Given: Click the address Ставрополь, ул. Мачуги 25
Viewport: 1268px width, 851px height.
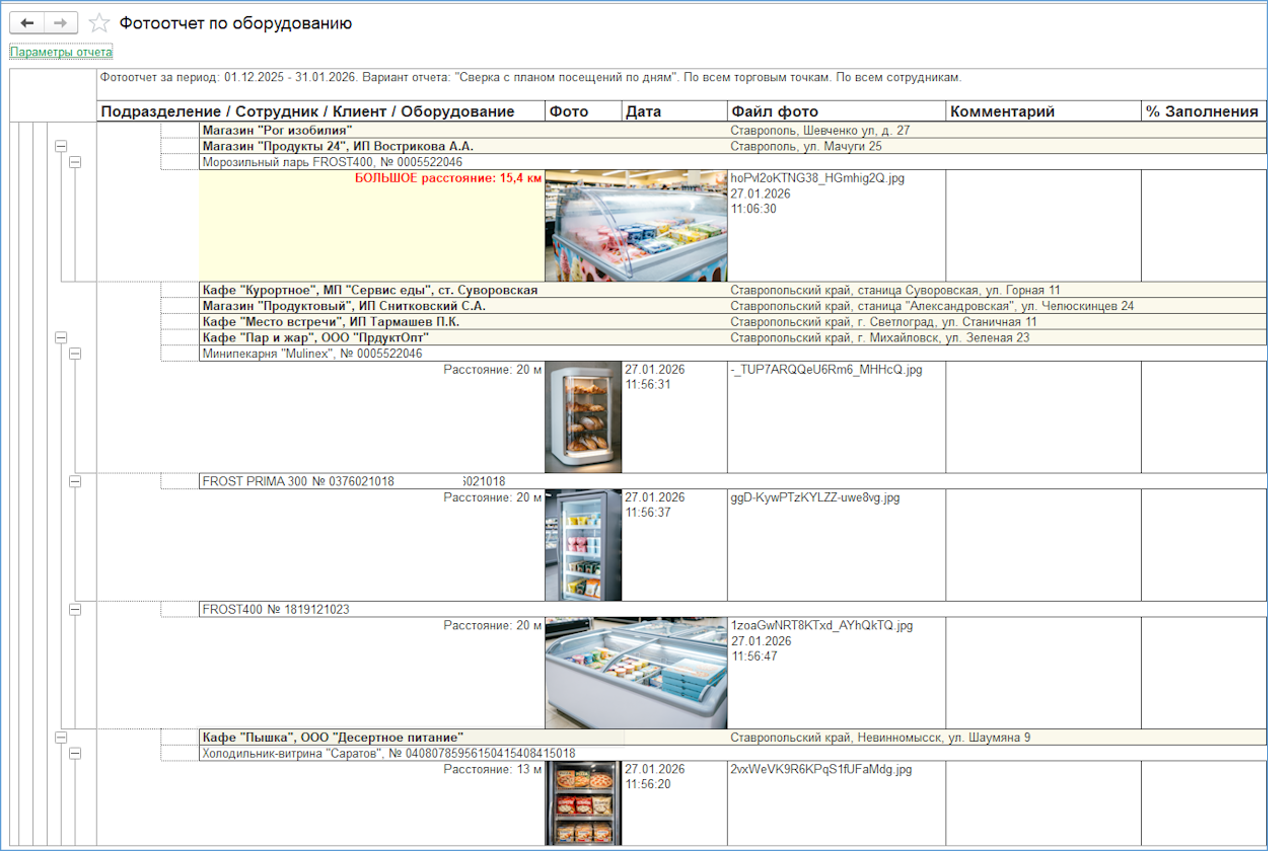Looking at the screenshot, I should click(806, 146).
